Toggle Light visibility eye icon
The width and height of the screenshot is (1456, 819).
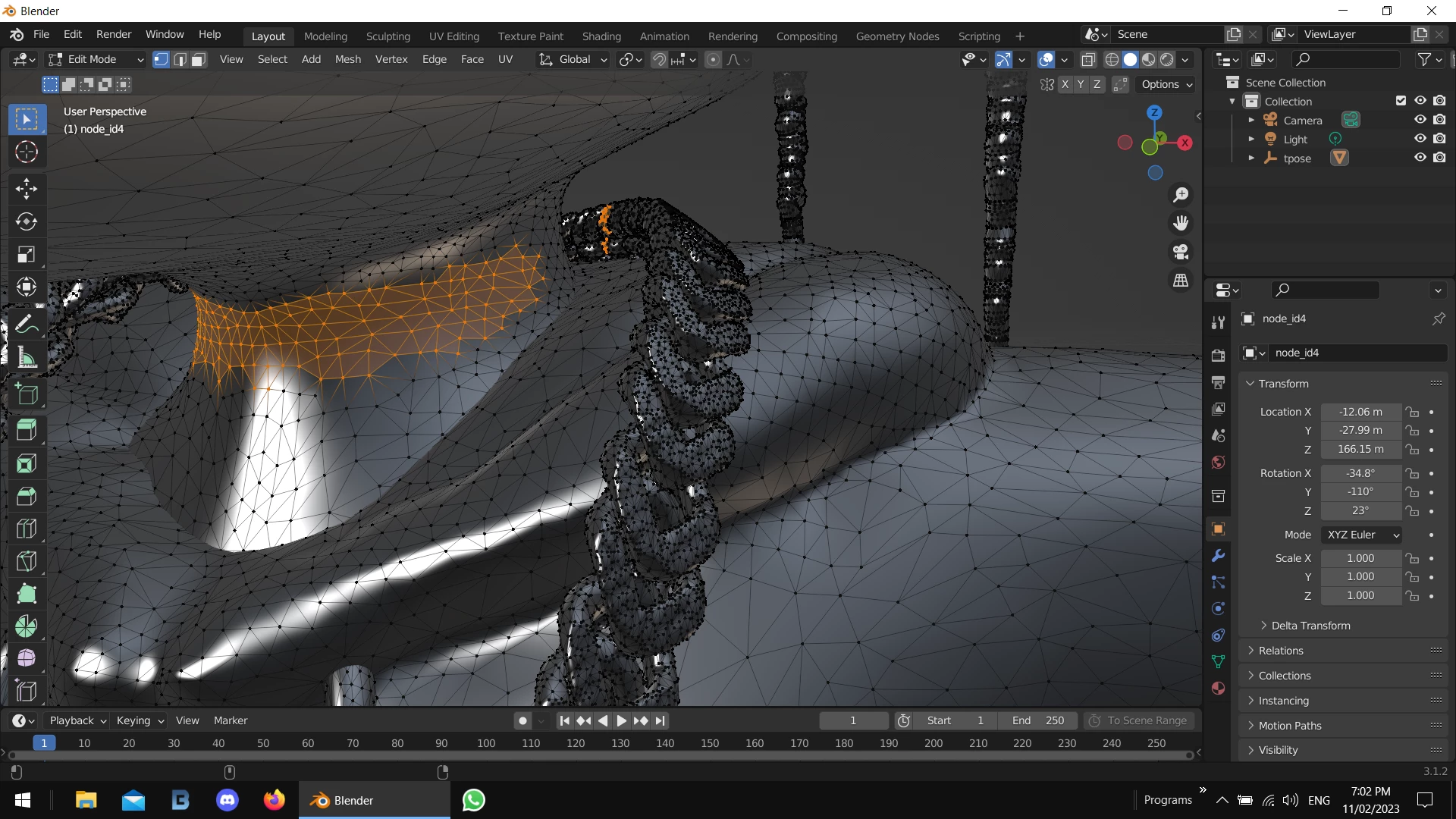point(1420,139)
